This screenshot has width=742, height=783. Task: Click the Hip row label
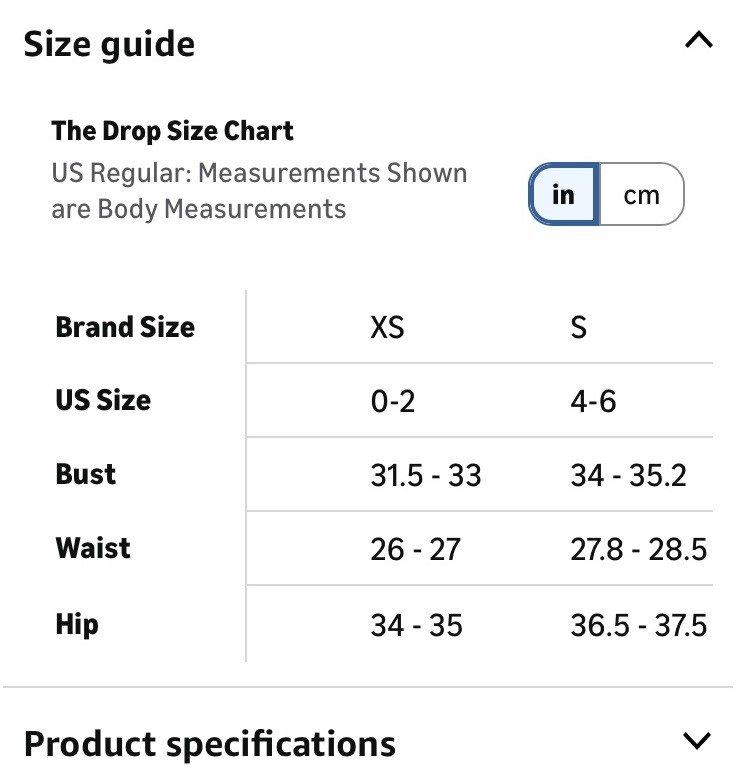coord(77,625)
